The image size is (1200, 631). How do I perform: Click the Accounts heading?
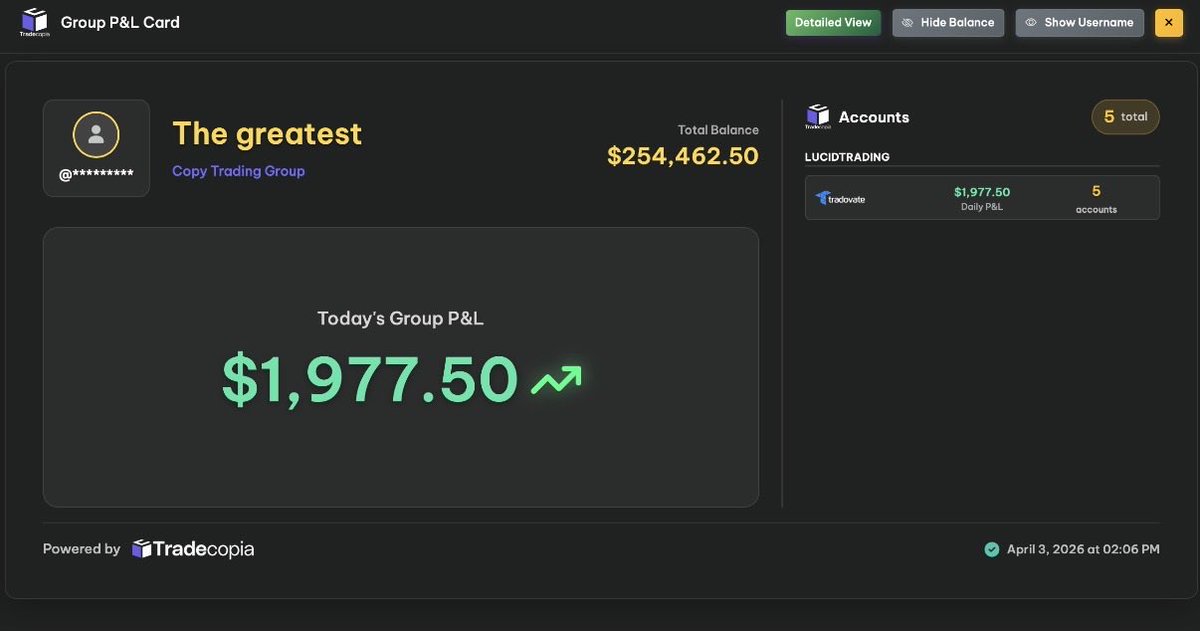[x=874, y=117]
